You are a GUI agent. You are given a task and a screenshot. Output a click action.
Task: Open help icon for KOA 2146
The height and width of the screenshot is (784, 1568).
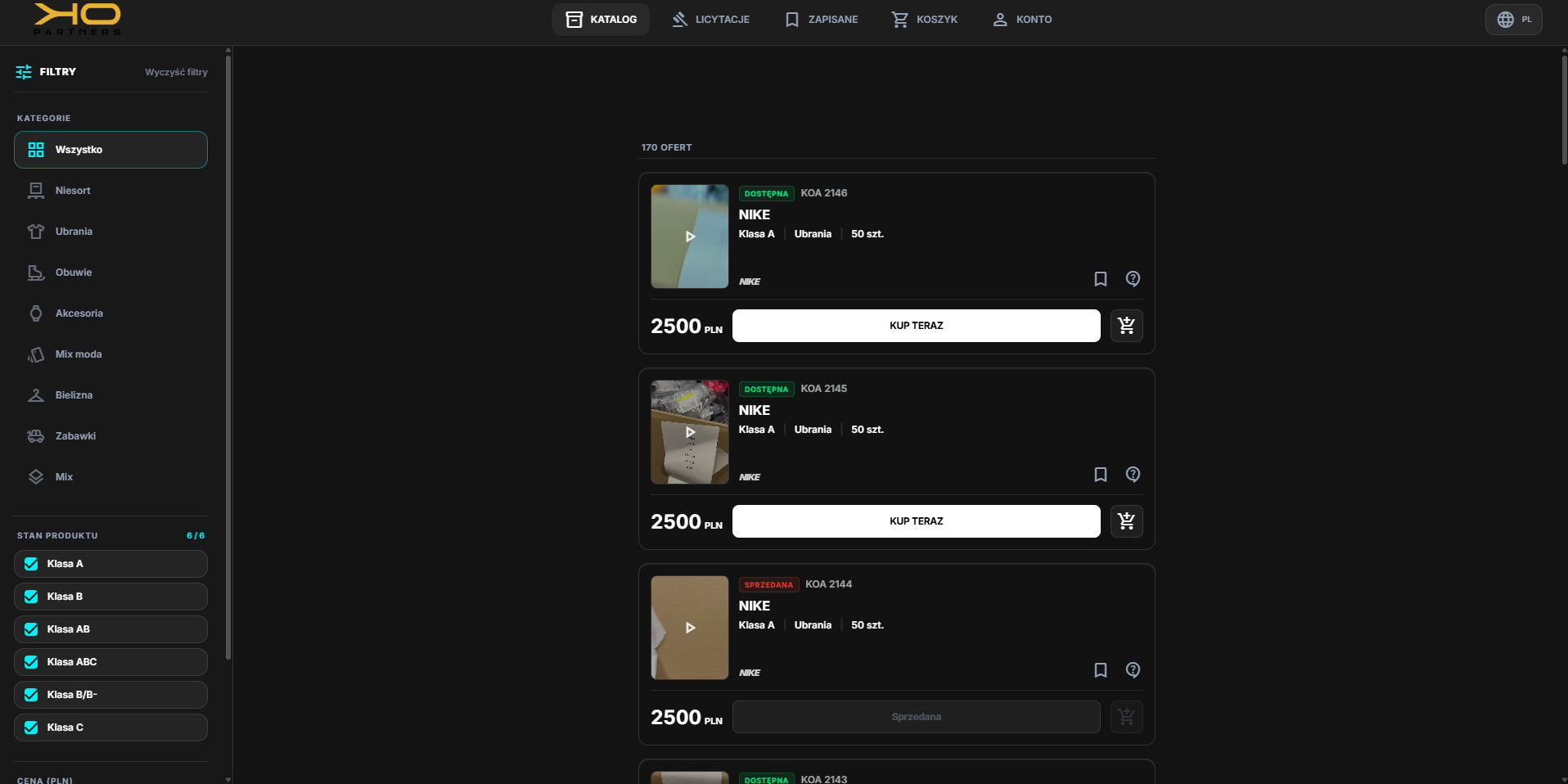tap(1133, 279)
